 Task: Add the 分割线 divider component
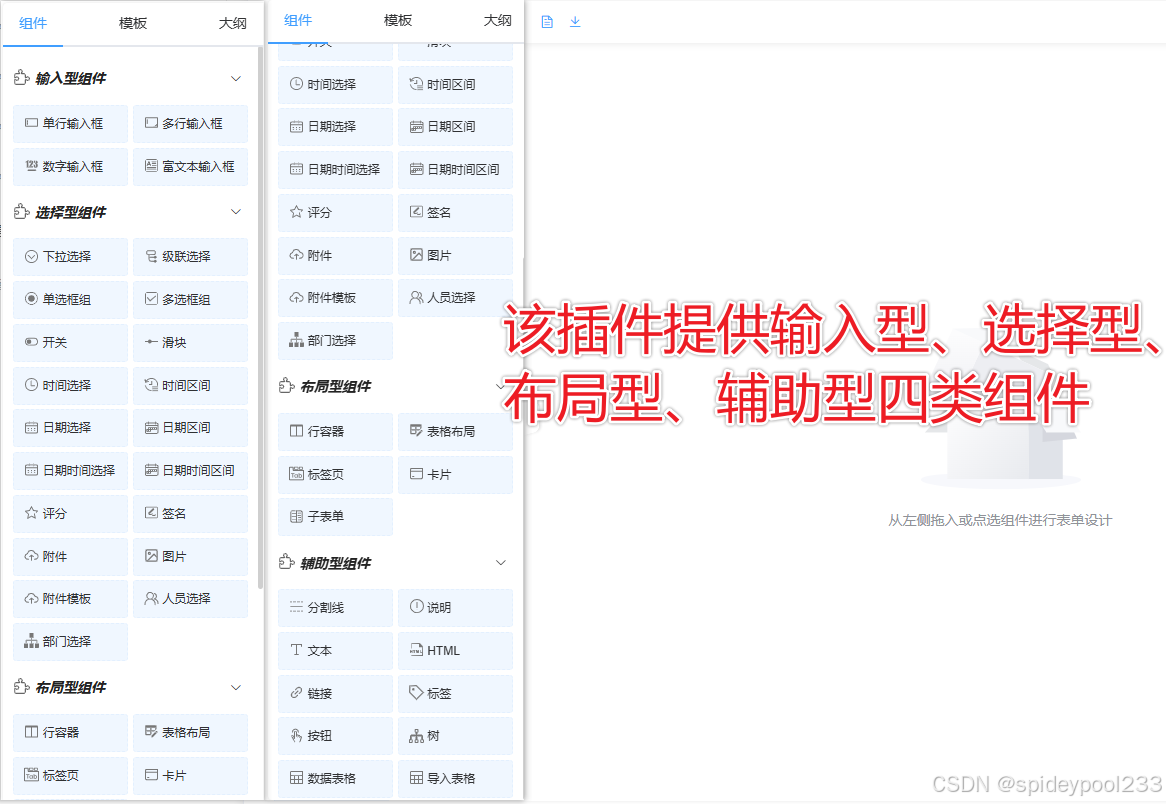pyautogui.click(x=335, y=608)
